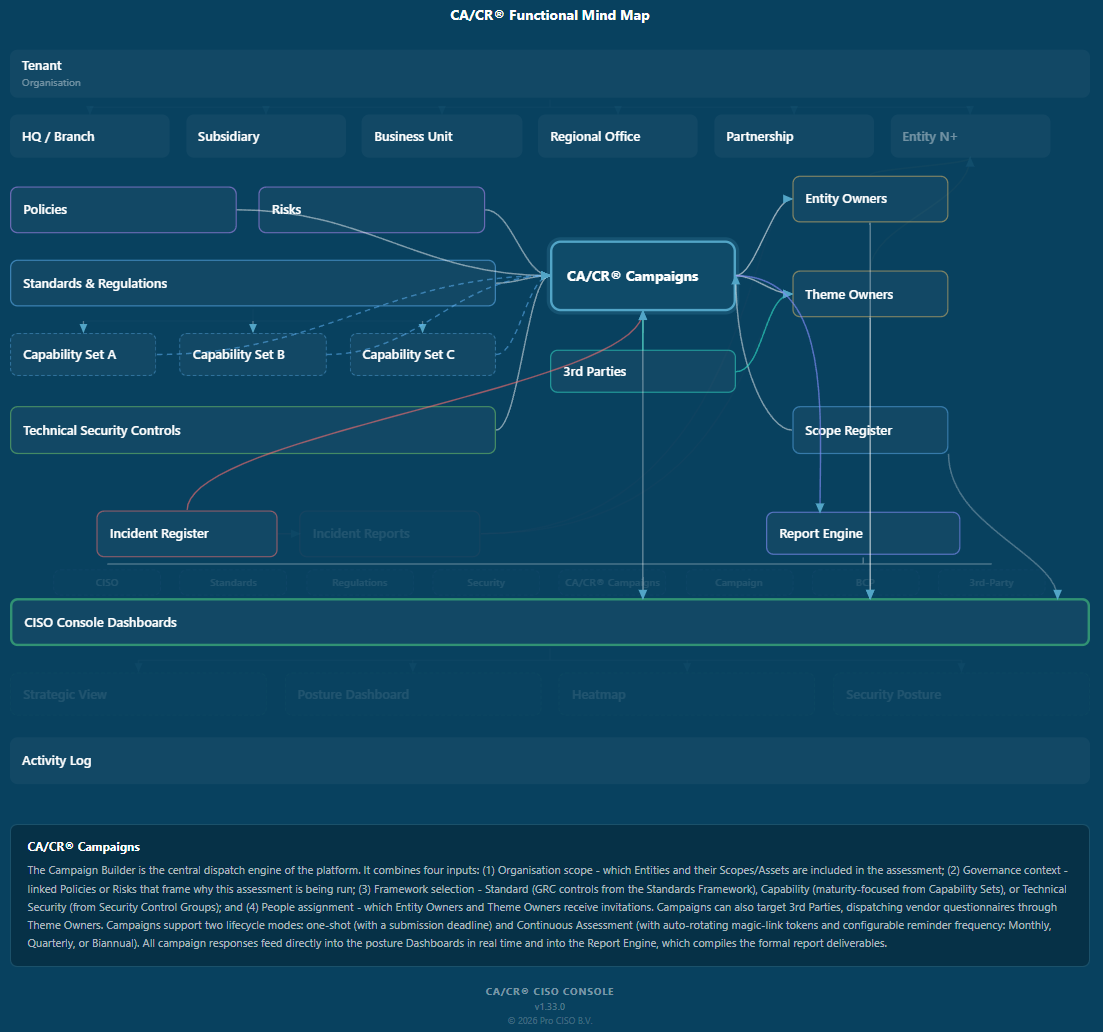The width and height of the screenshot is (1103, 1032).
Task: Open the HQ / Branch entity node
Action: coord(89,136)
